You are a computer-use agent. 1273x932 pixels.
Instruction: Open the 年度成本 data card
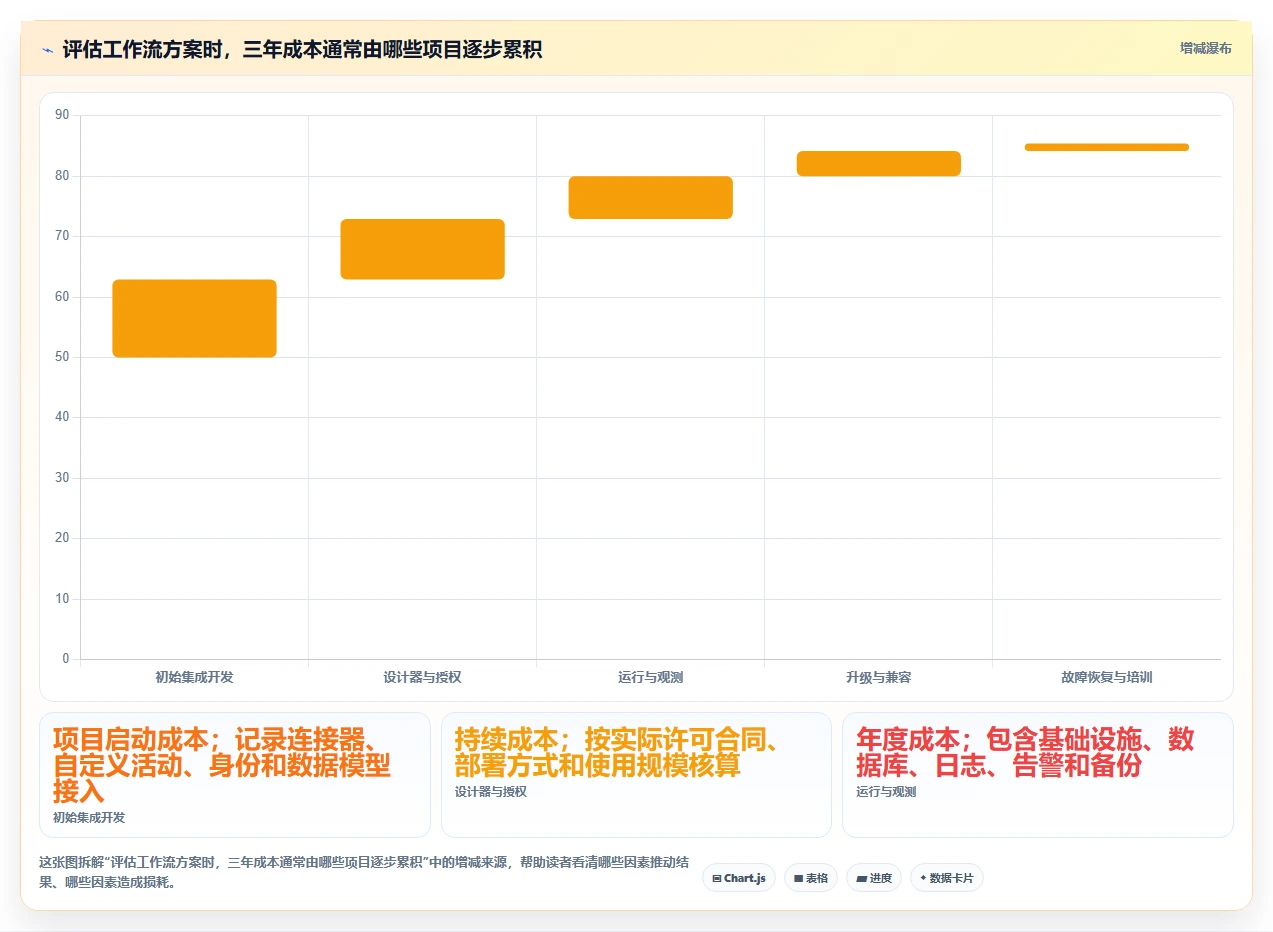(x=1037, y=775)
